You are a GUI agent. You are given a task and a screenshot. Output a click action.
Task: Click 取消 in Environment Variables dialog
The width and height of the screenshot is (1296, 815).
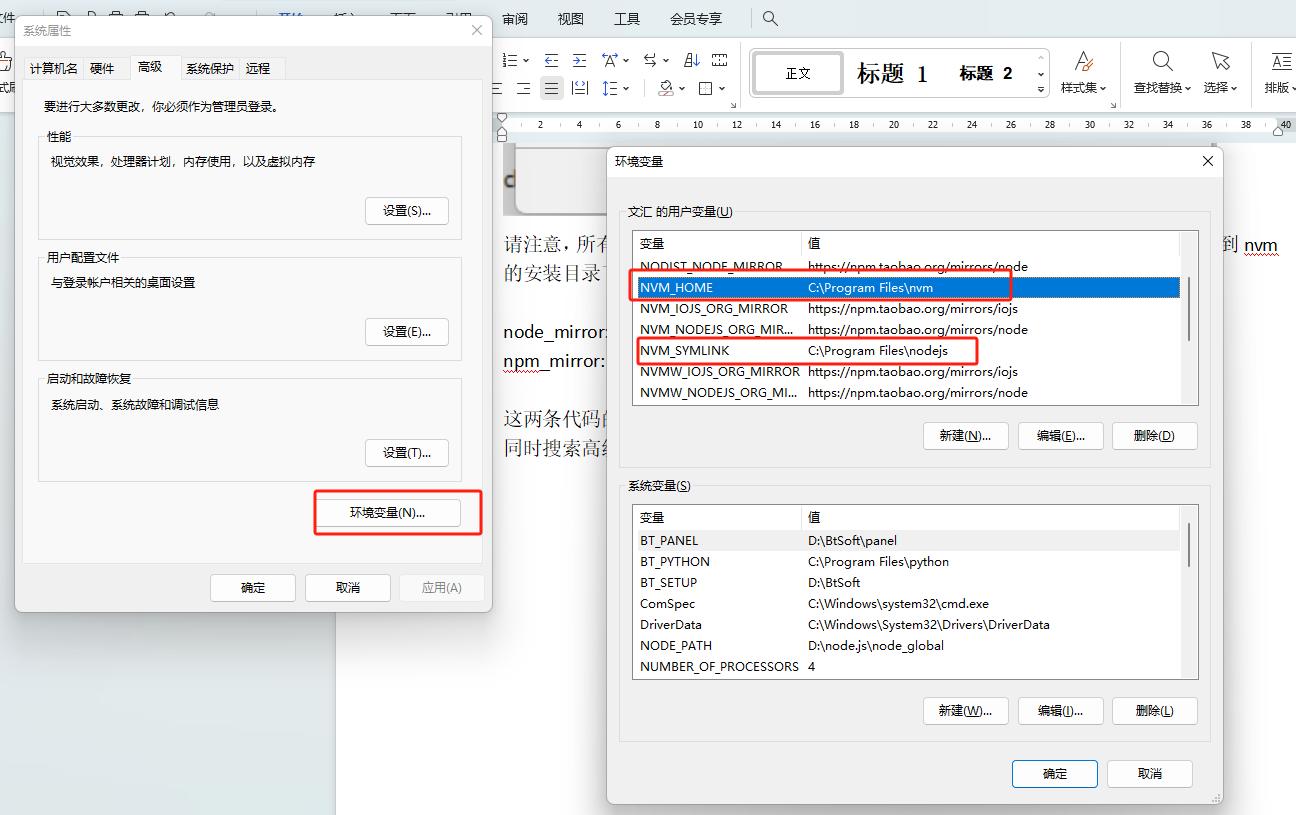pos(1150,773)
